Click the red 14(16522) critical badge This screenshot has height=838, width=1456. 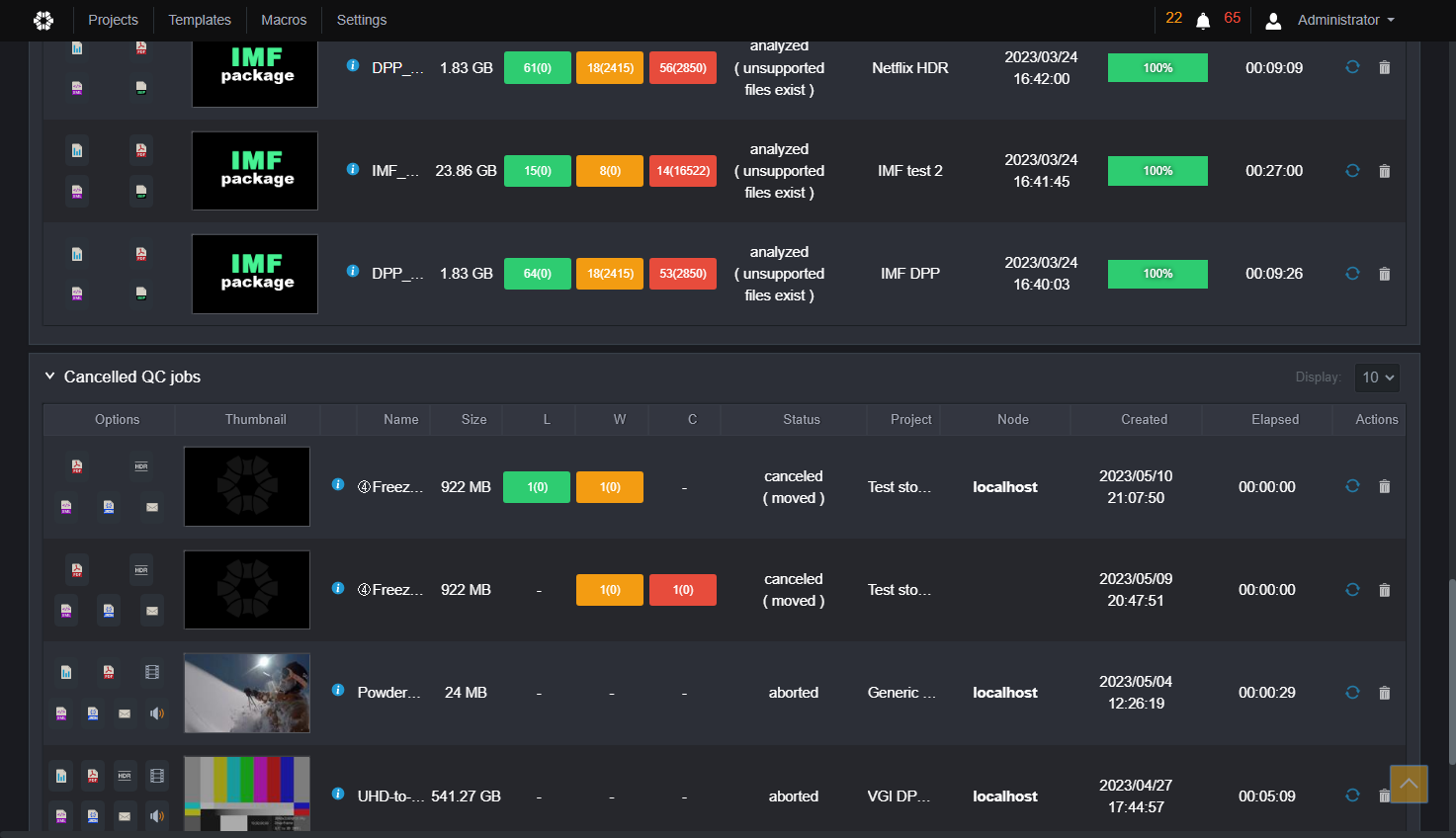pyautogui.click(x=683, y=171)
